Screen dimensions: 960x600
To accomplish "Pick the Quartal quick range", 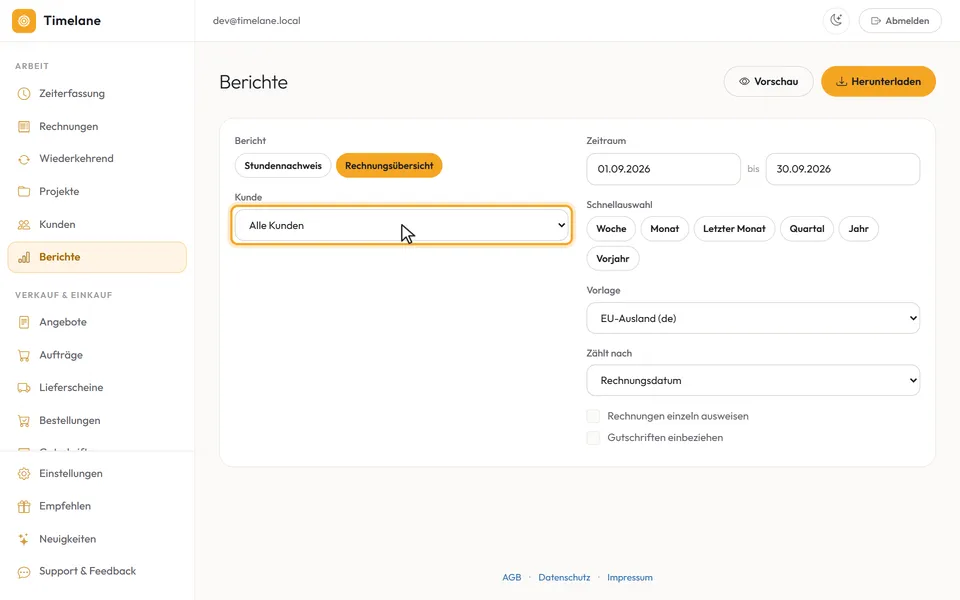I will coord(807,229).
